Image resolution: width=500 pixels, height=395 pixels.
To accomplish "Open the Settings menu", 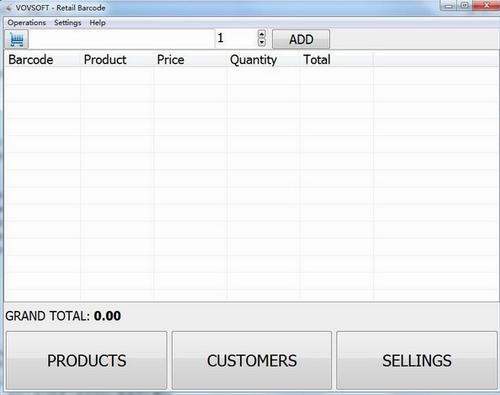I will [x=68, y=23].
